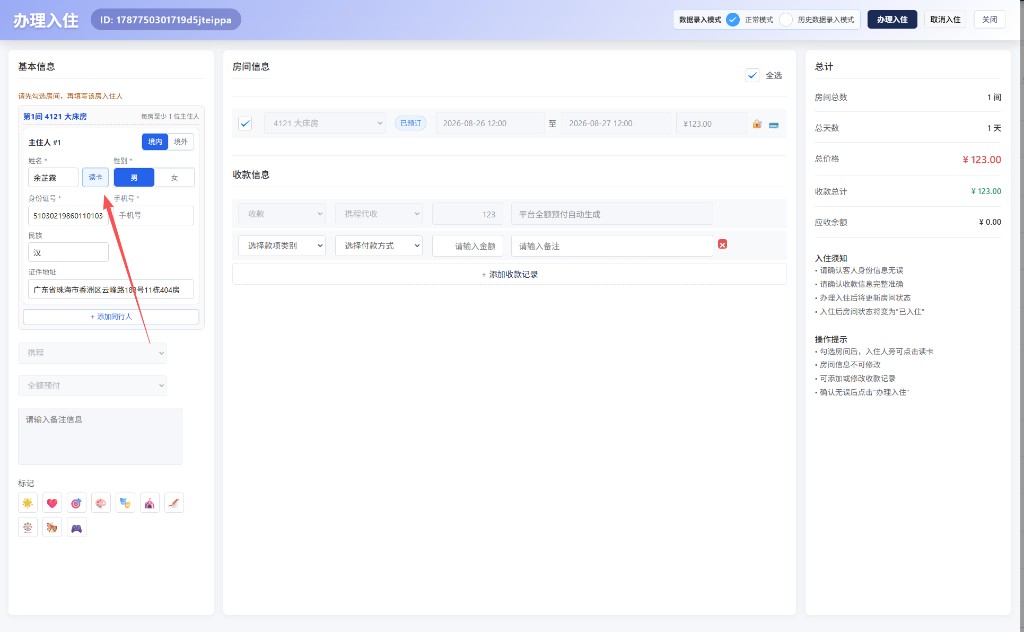Click the 第1间 4121 大床房 room header
Viewport: 1024px width, 632px height.
[55, 116]
